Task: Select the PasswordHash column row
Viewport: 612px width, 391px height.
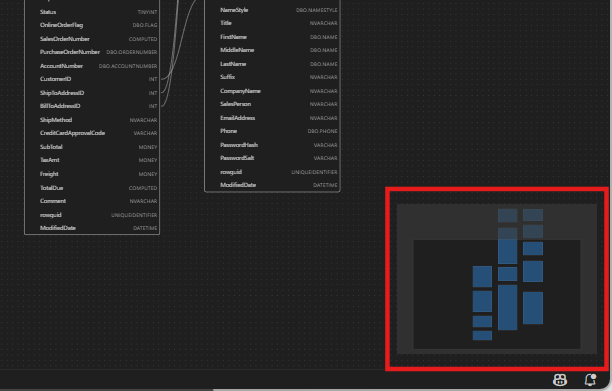Action: 272,145
